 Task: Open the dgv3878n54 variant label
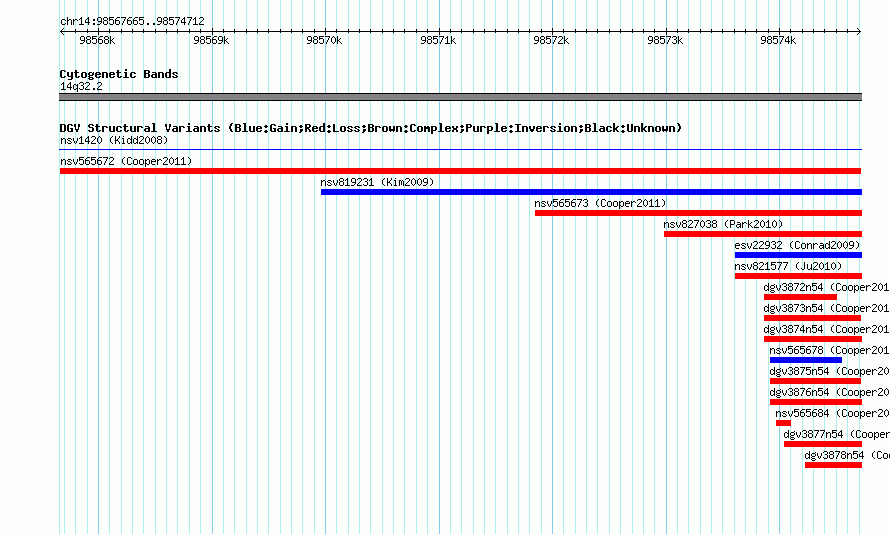[x=847, y=455]
